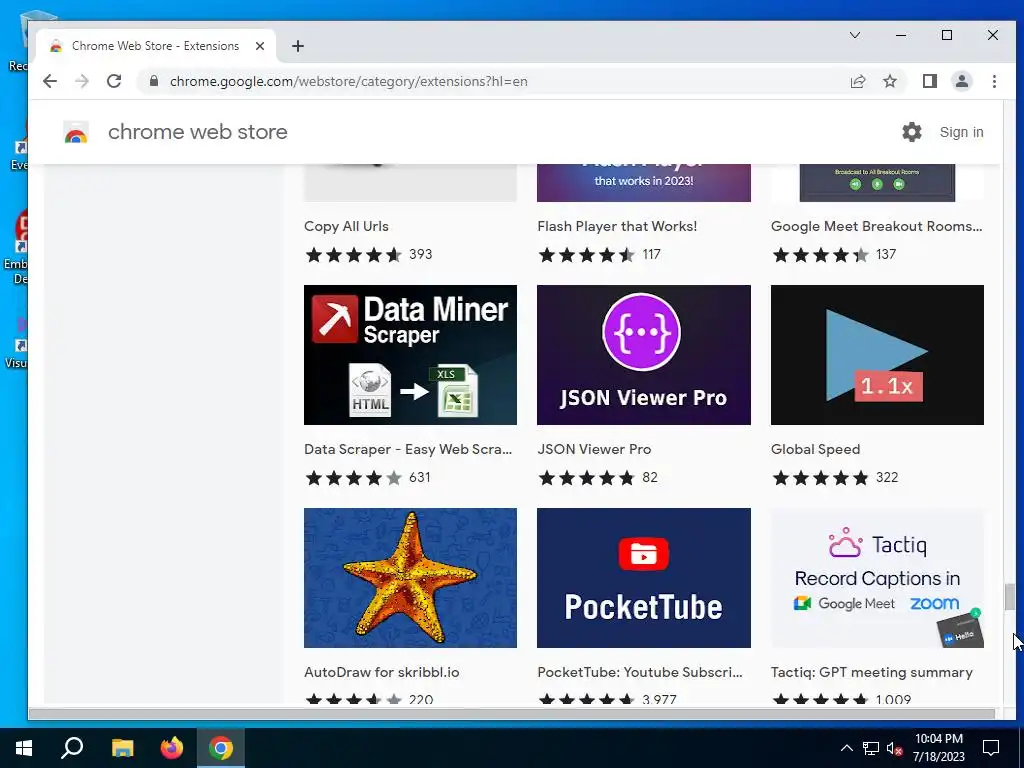Show hidden tray icons chevron
1024x768 pixels.
point(846,748)
